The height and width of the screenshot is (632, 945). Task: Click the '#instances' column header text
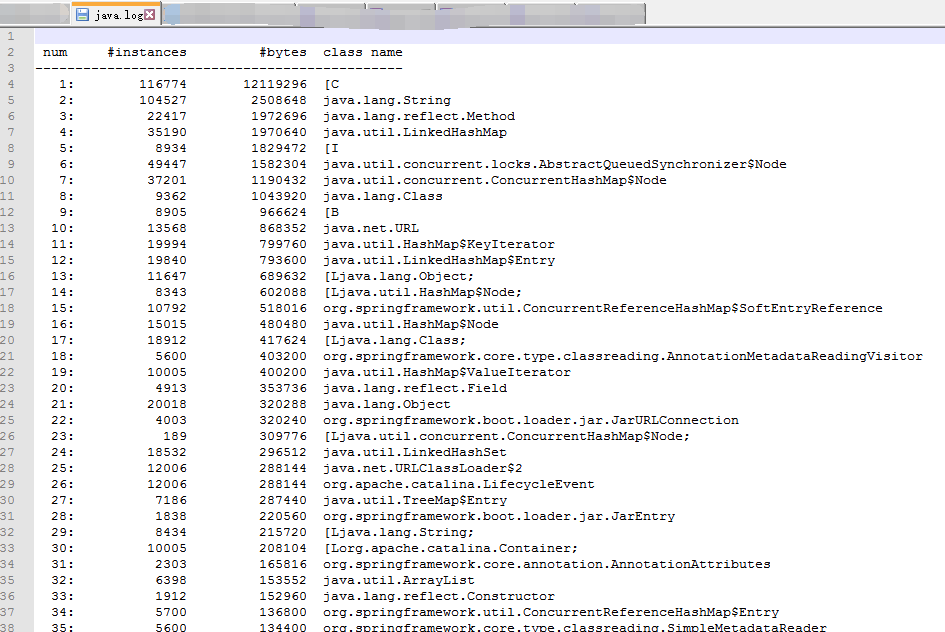[x=147, y=52]
